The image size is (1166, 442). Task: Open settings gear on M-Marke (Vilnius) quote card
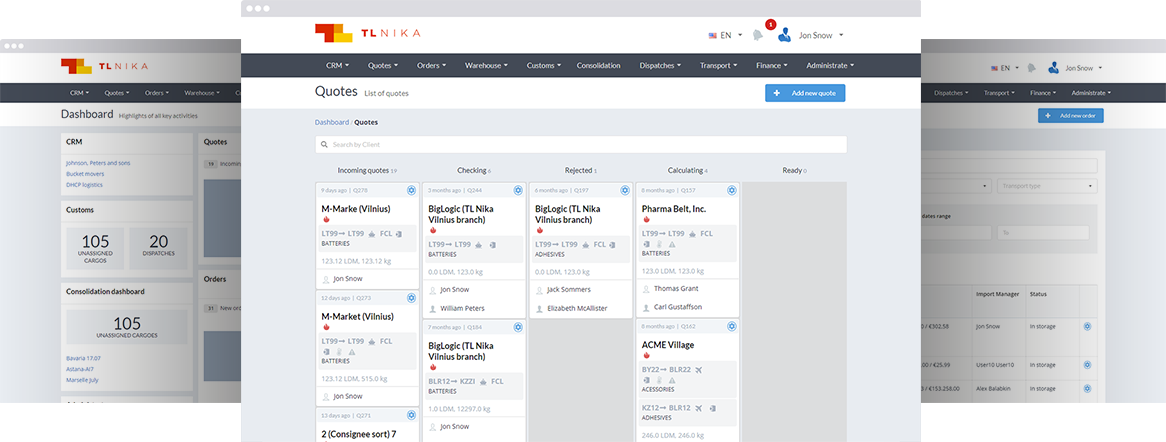(x=411, y=190)
